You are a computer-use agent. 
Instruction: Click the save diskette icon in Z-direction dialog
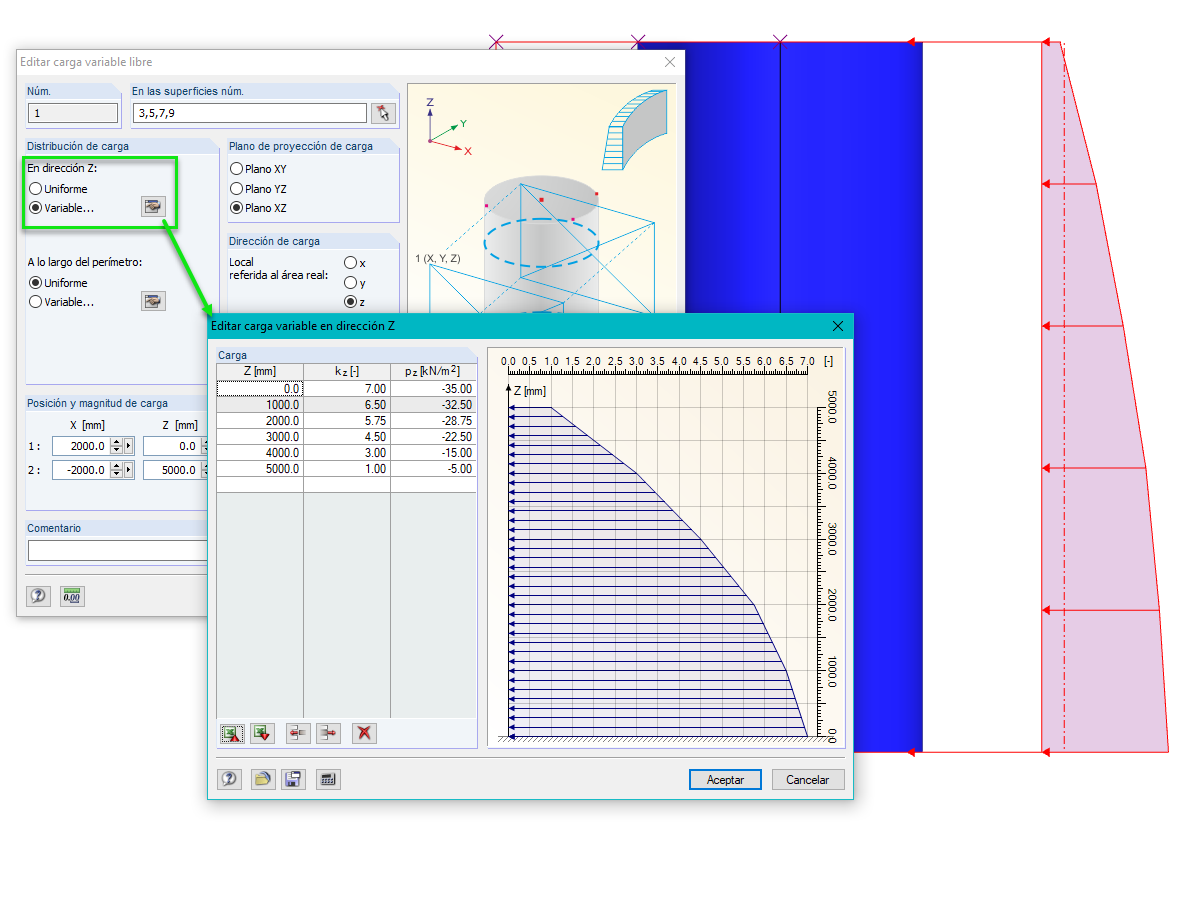[293, 779]
